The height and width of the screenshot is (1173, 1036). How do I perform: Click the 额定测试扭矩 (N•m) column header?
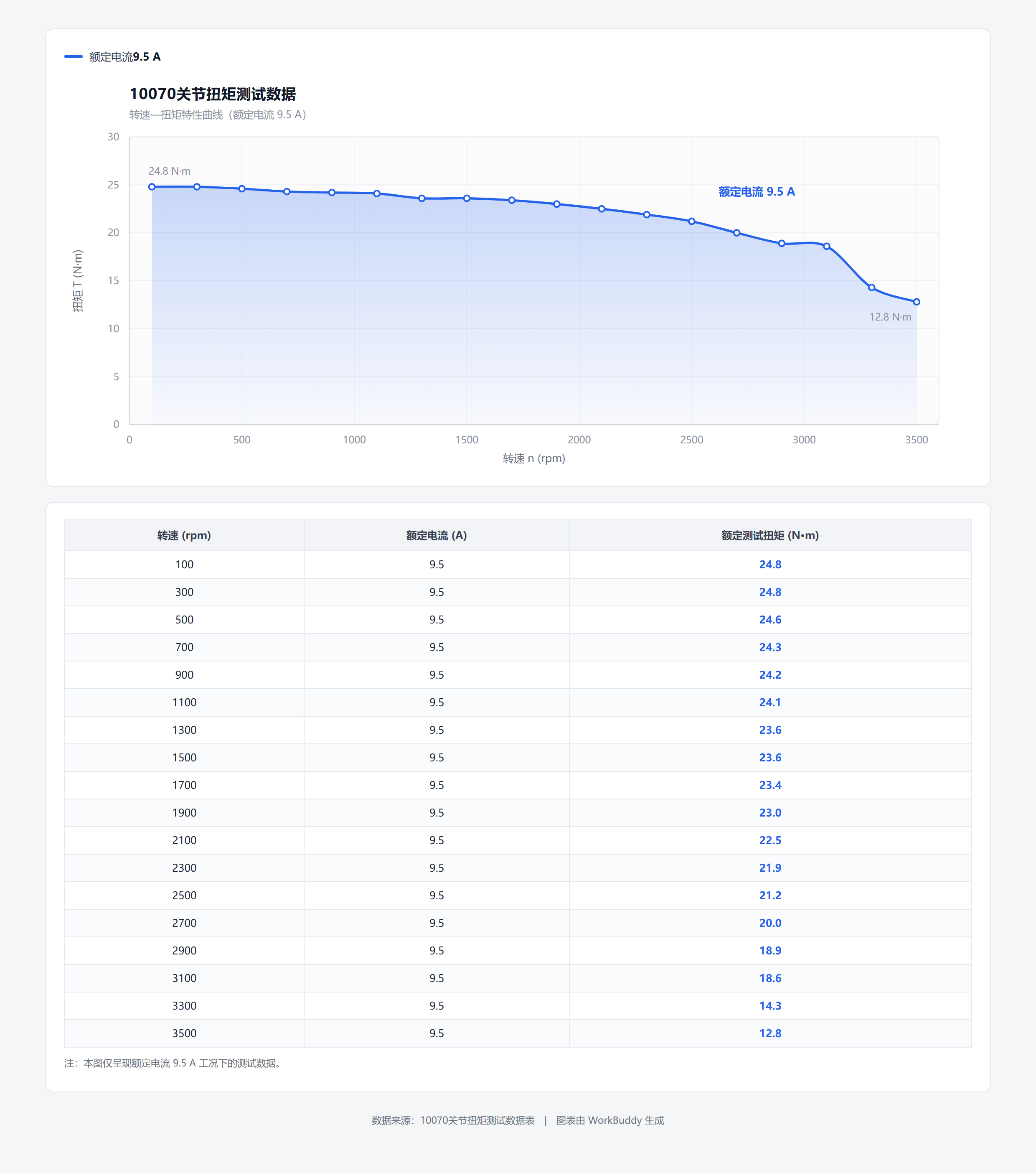coord(770,535)
